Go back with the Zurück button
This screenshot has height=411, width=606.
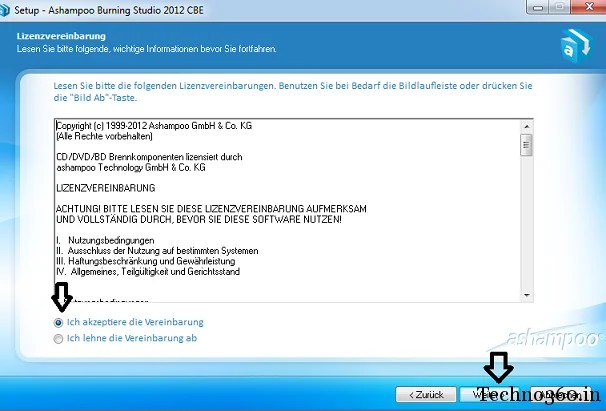426,395
